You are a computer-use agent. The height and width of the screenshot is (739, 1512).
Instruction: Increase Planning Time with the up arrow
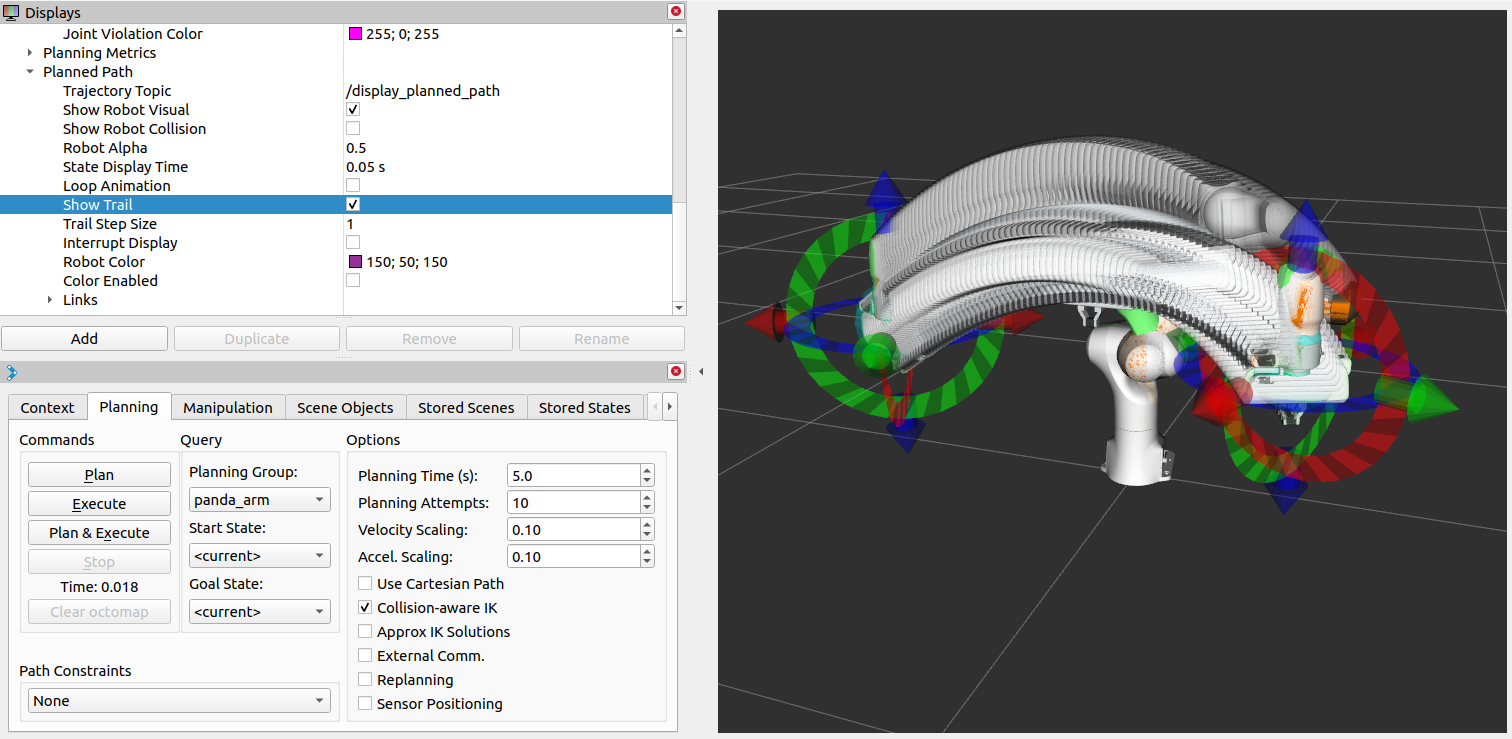tap(647, 470)
